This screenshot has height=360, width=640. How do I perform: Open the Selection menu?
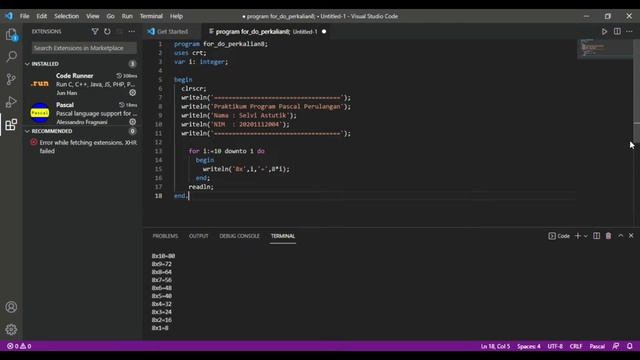67,16
